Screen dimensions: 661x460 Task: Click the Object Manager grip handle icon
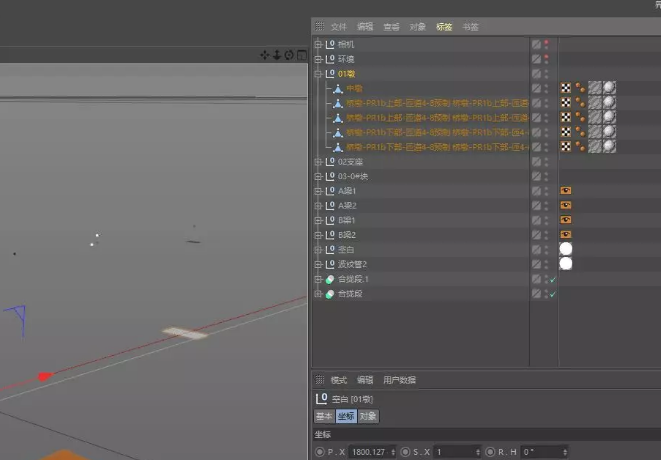click(x=319, y=27)
